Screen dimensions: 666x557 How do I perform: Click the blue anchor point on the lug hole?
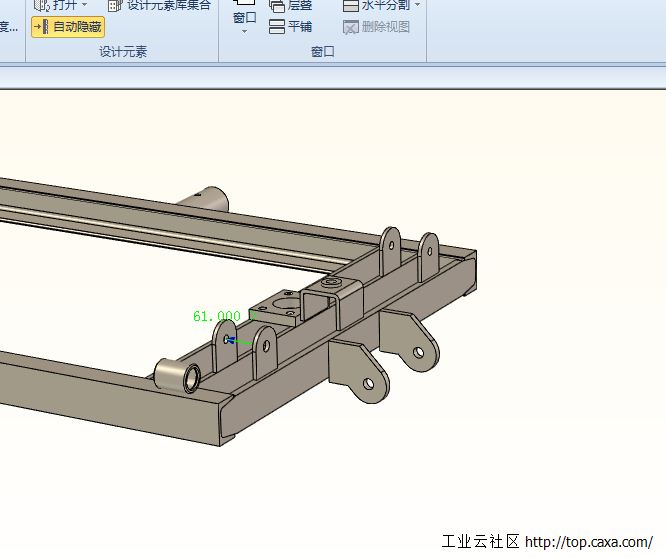(230, 340)
